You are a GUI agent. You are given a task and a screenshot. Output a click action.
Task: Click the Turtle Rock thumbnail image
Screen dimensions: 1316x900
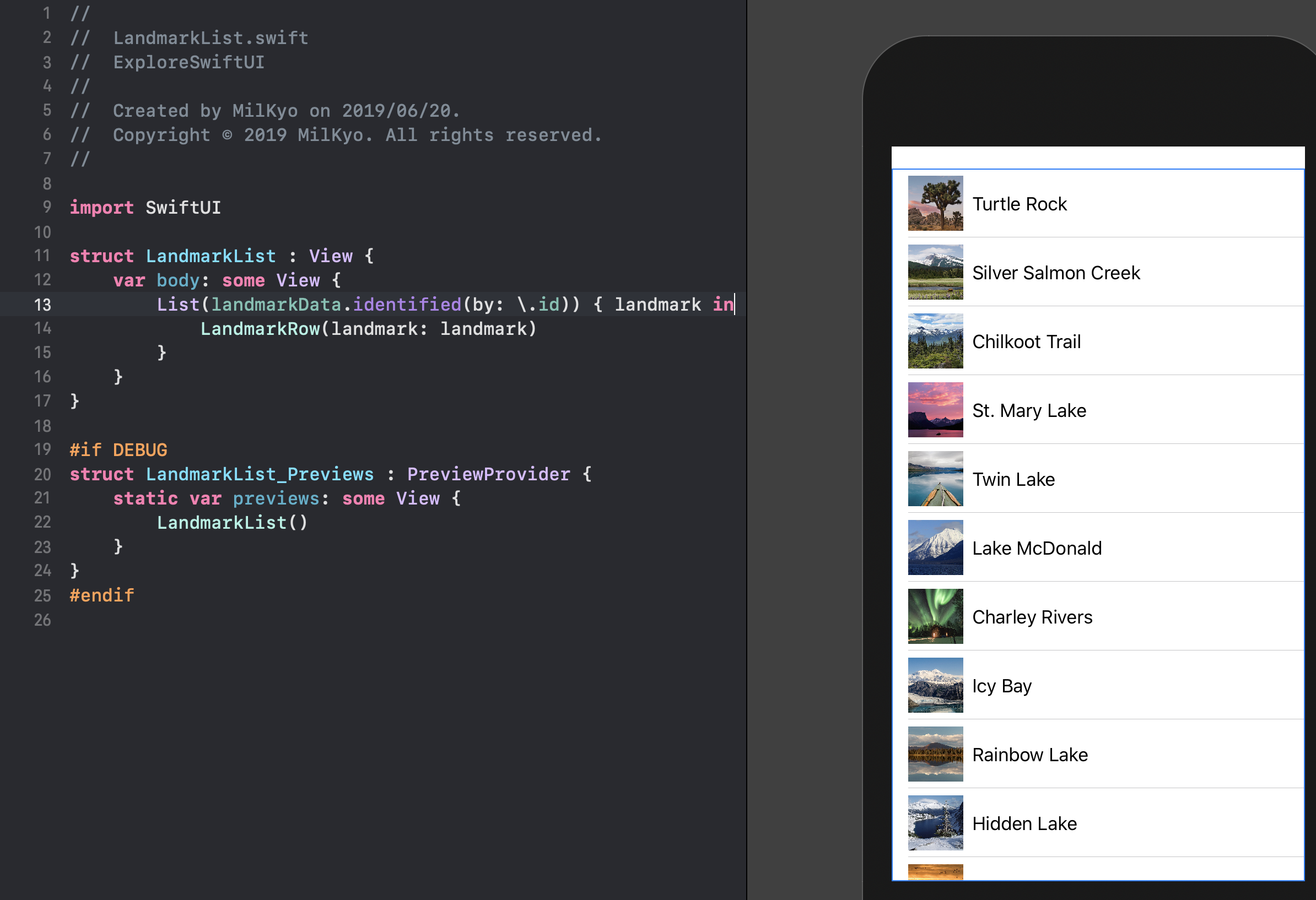935,203
